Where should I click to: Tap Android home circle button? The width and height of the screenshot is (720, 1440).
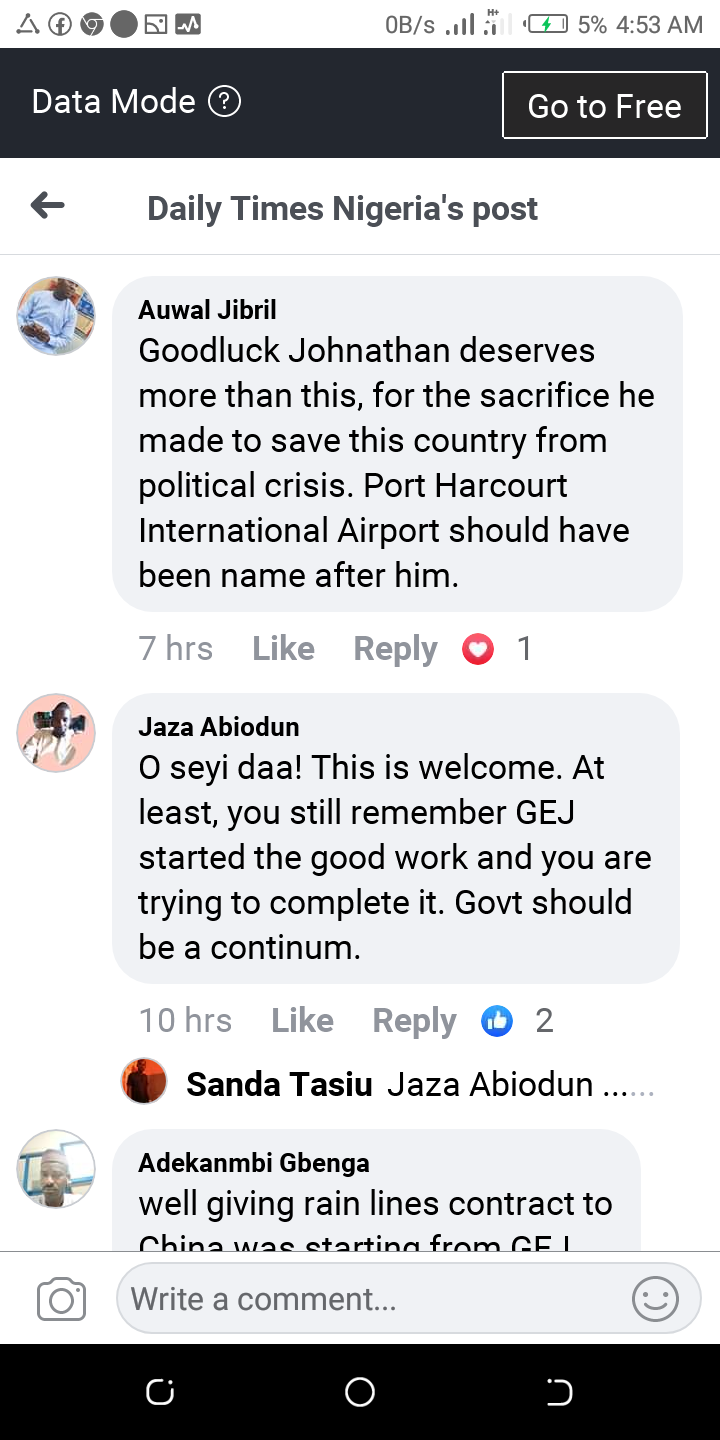point(360,1392)
